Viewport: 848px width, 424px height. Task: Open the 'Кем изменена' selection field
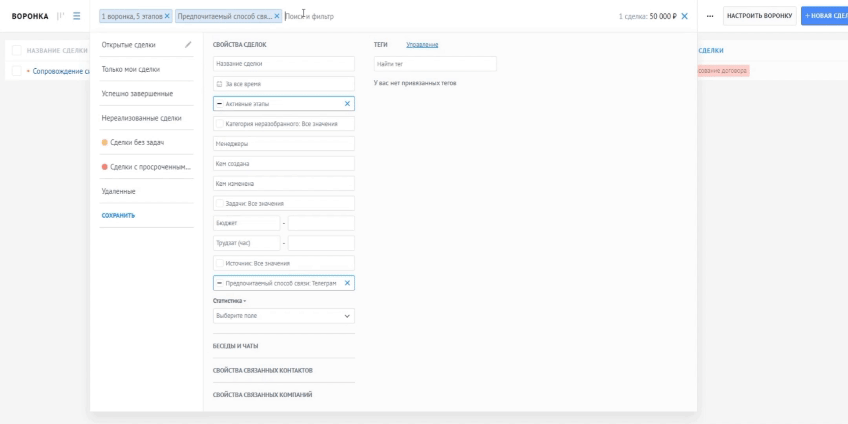pyautogui.click(x=284, y=183)
